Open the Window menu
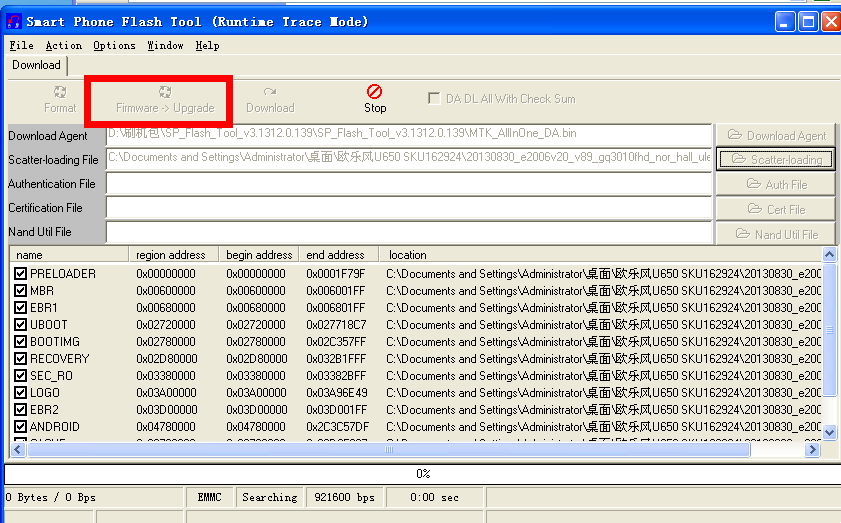Screen dimensions: 841x523 tap(165, 46)
